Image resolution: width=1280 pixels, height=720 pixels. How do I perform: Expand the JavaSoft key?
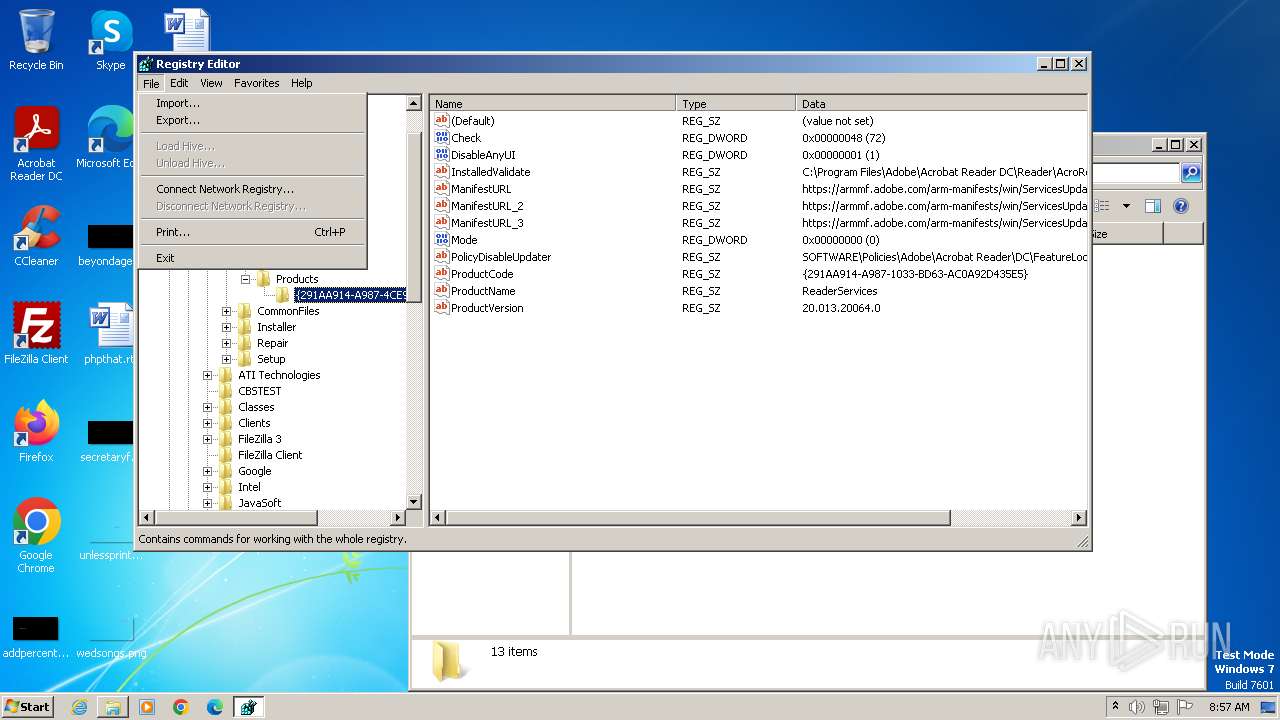click(x=207, y=503)
